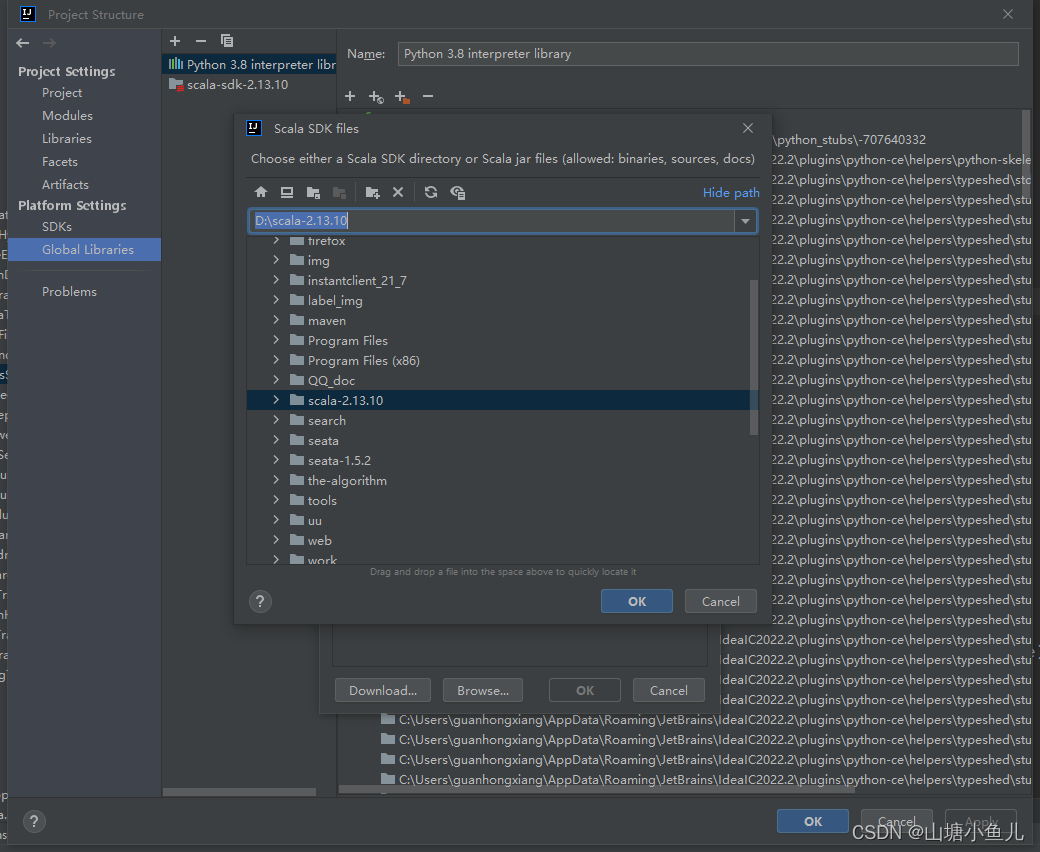Image resolution: width=1040 pixels, height=852 pixels.
Task: Click the delete (X) icon in file chooser toolbar
Action: pyautogui.click(x=397, y=192)
